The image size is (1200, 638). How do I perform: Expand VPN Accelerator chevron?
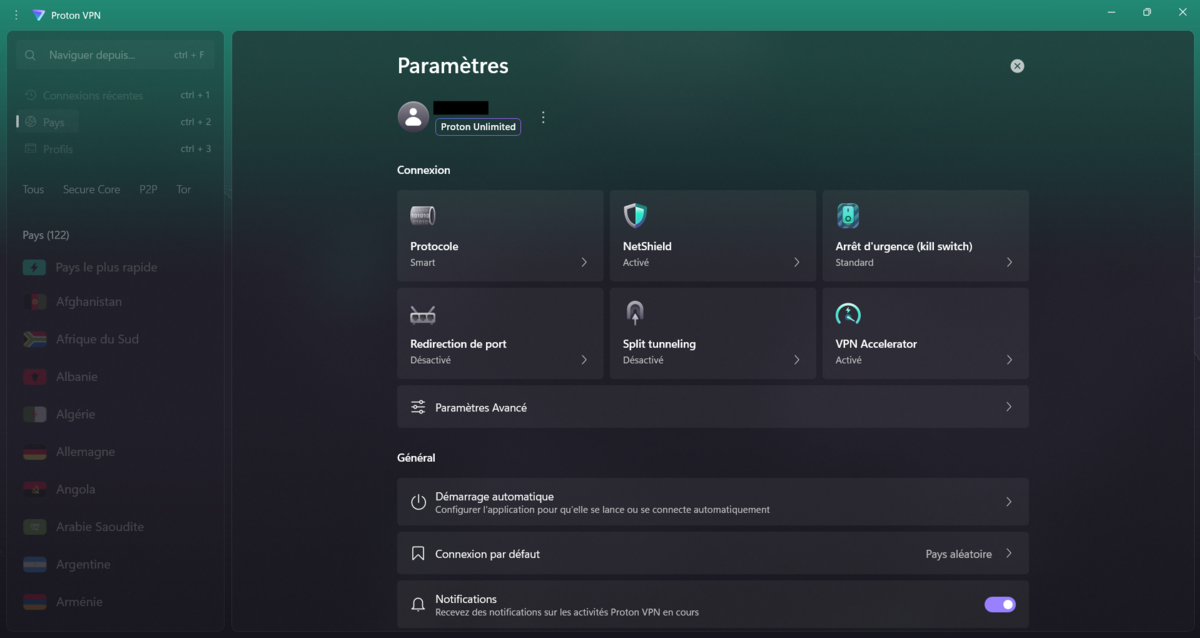coord(1009,360)
